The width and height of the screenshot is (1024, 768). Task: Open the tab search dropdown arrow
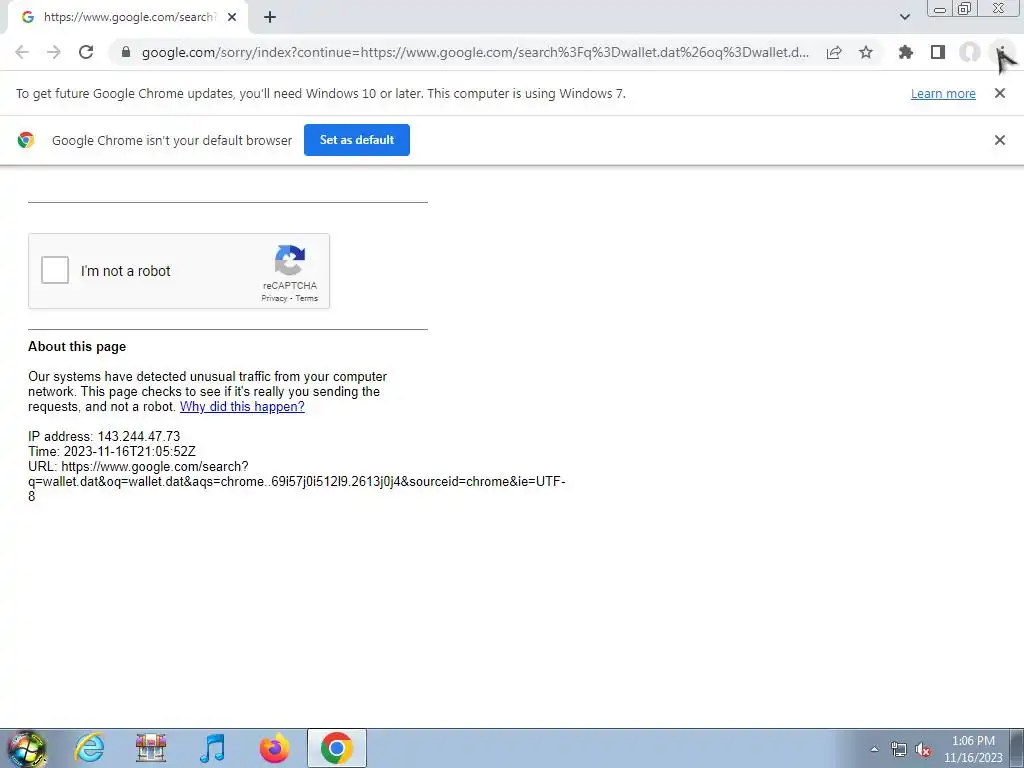(904, 17)
